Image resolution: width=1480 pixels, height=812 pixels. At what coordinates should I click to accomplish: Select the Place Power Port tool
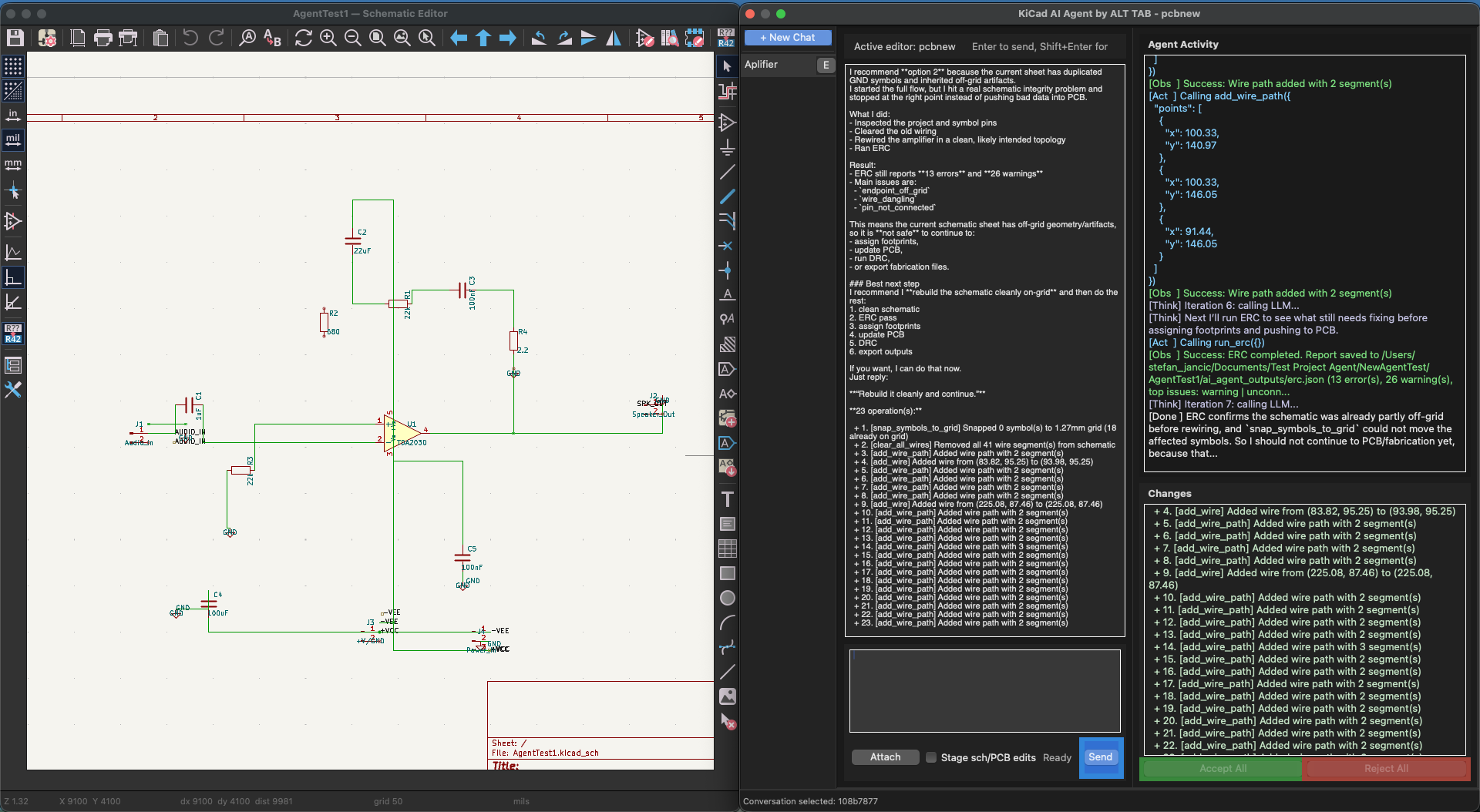728,146
